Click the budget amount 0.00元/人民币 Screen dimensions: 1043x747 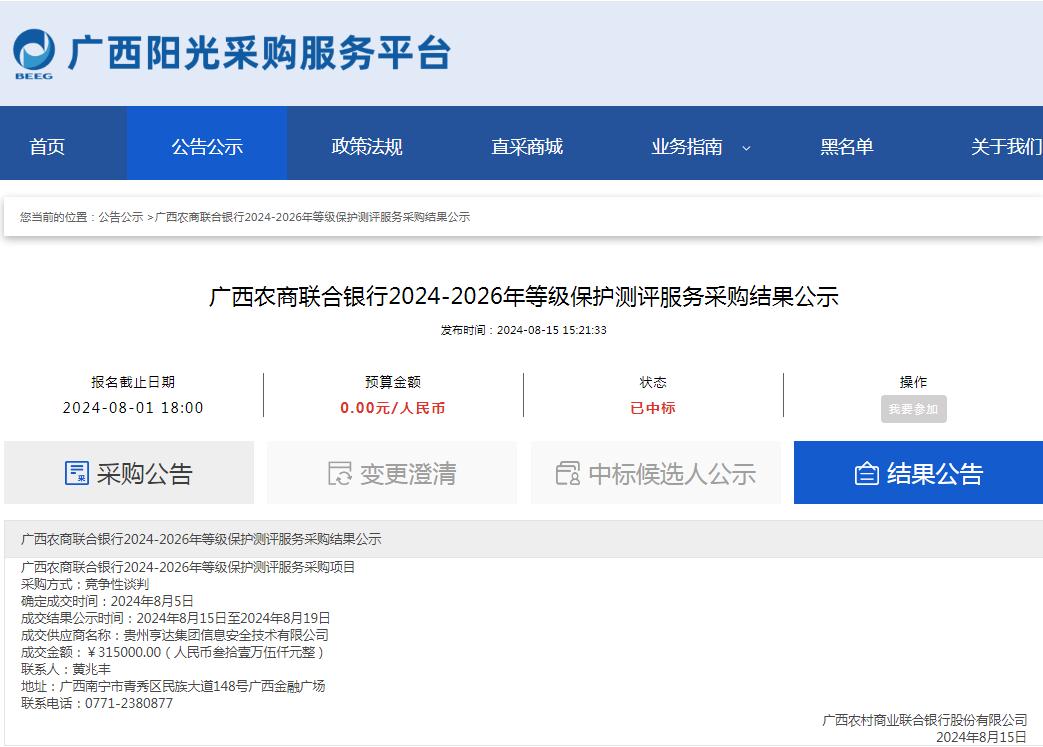pos(392,408)
